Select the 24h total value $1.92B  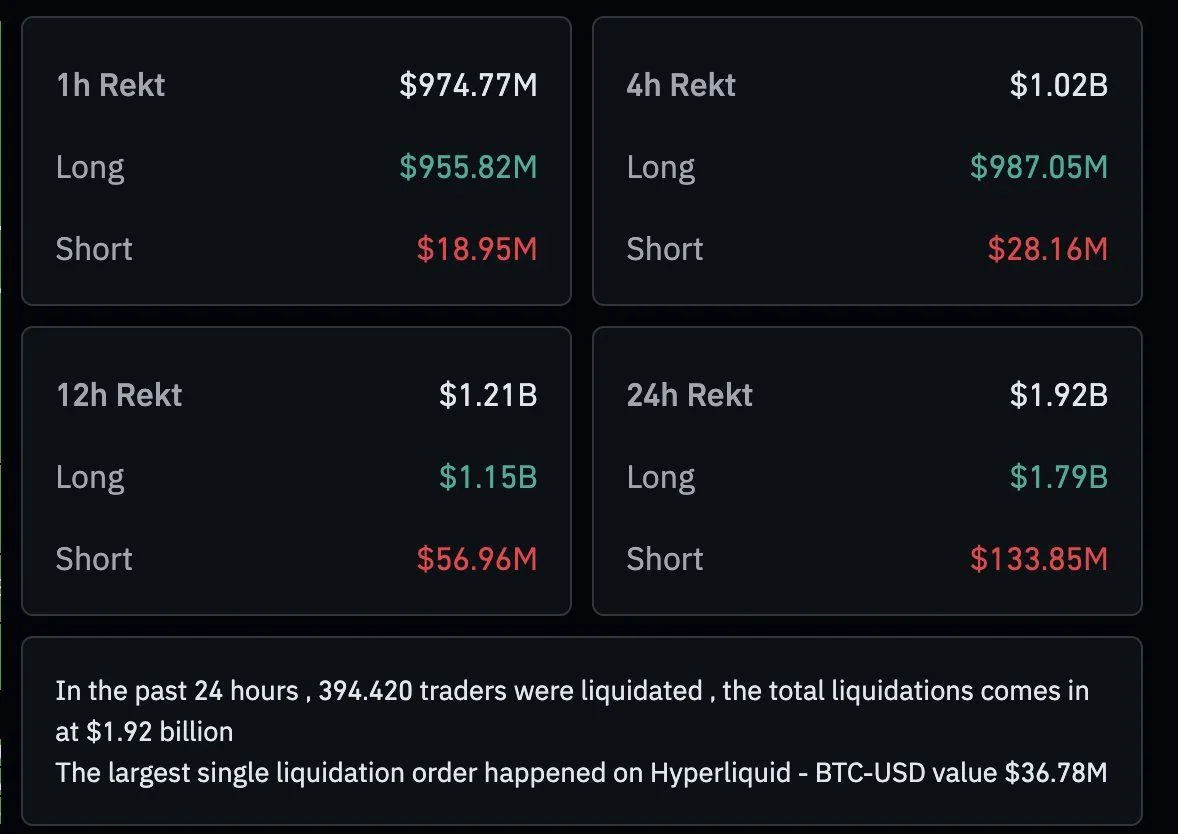click(x=1058, y=395)
